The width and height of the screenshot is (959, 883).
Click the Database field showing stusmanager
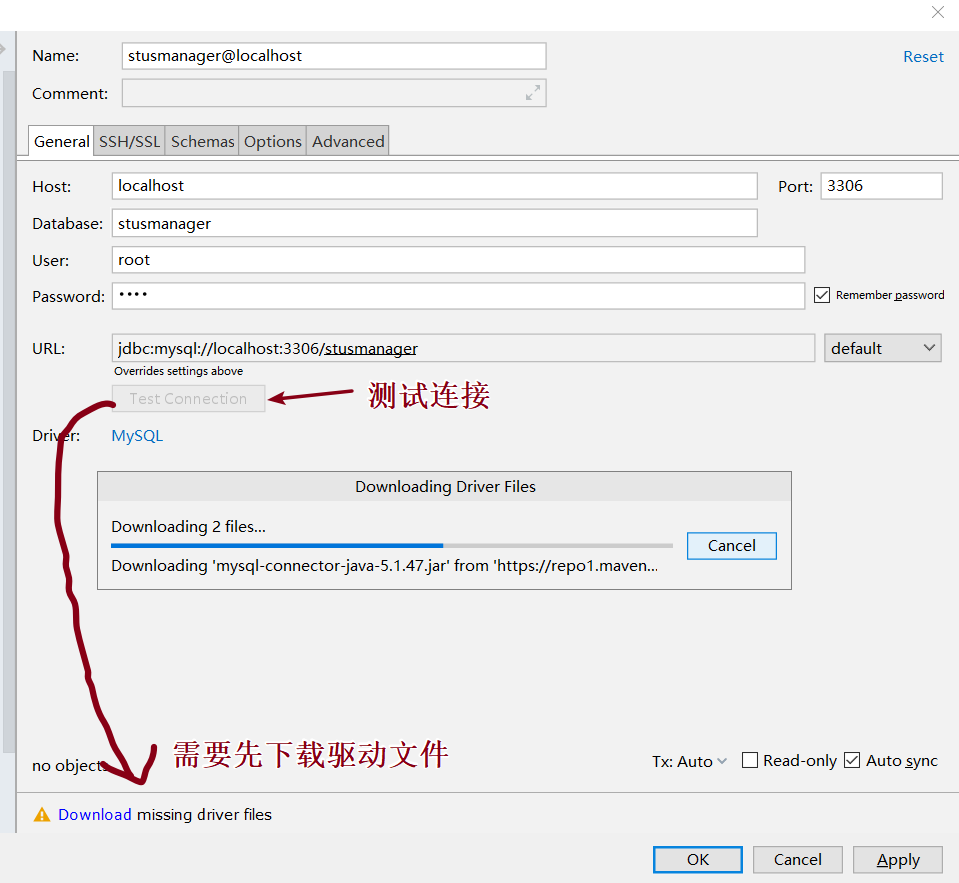[434, 223]
